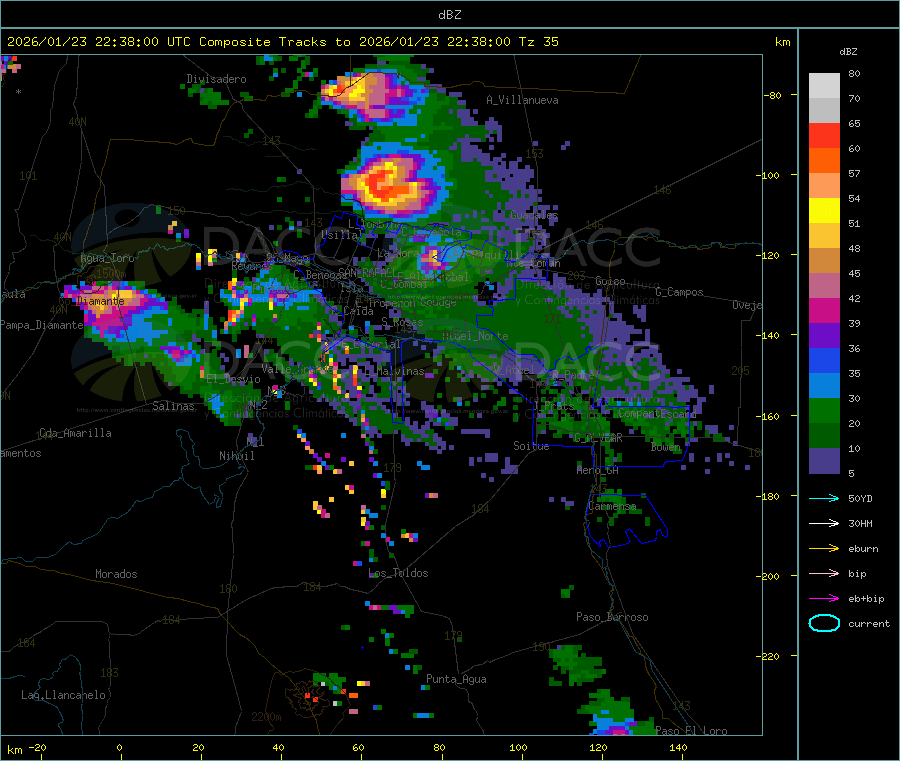Click the 'dBZ' title at top center
Image resolution: width=900 pixels, height=761 pixels.
coord(449,15)
